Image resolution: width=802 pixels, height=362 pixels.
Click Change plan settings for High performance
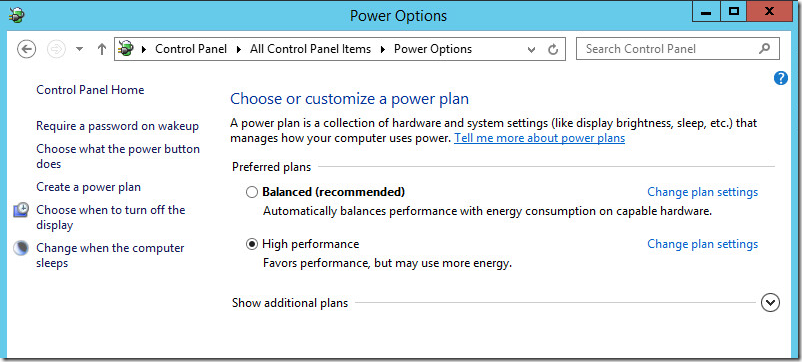click(703, 244)
